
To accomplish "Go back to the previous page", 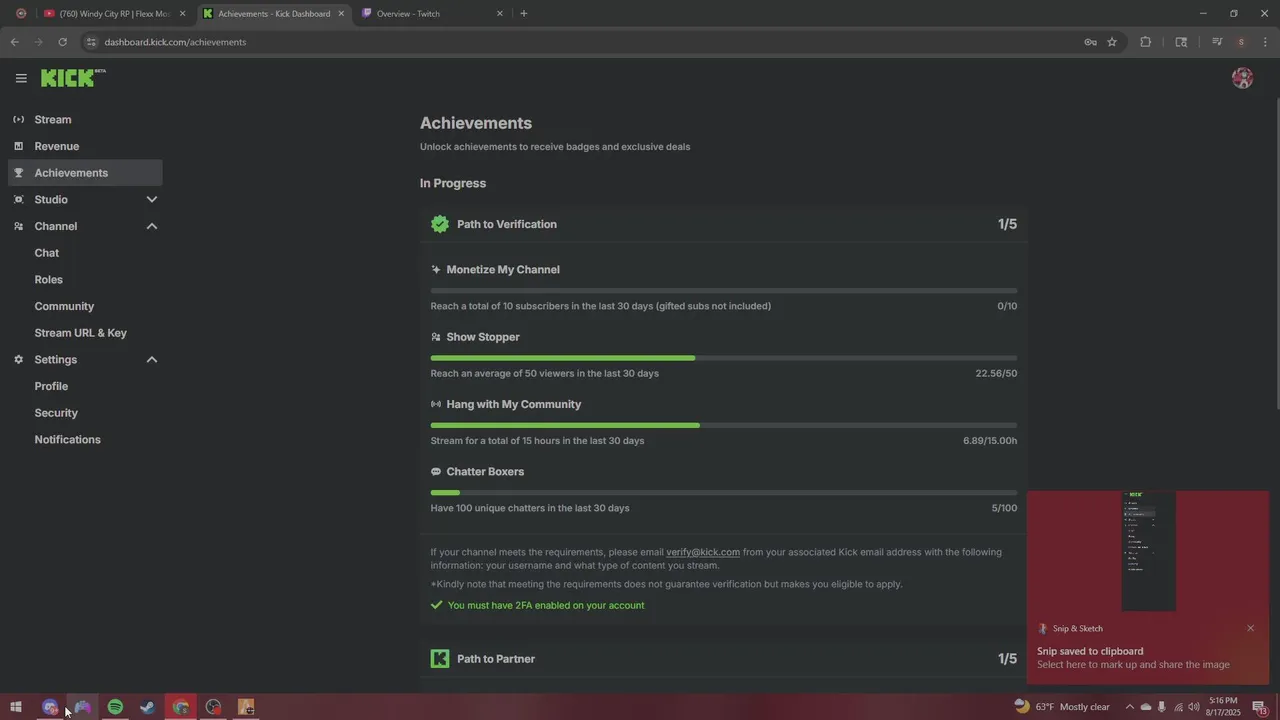I will [14, 42].
